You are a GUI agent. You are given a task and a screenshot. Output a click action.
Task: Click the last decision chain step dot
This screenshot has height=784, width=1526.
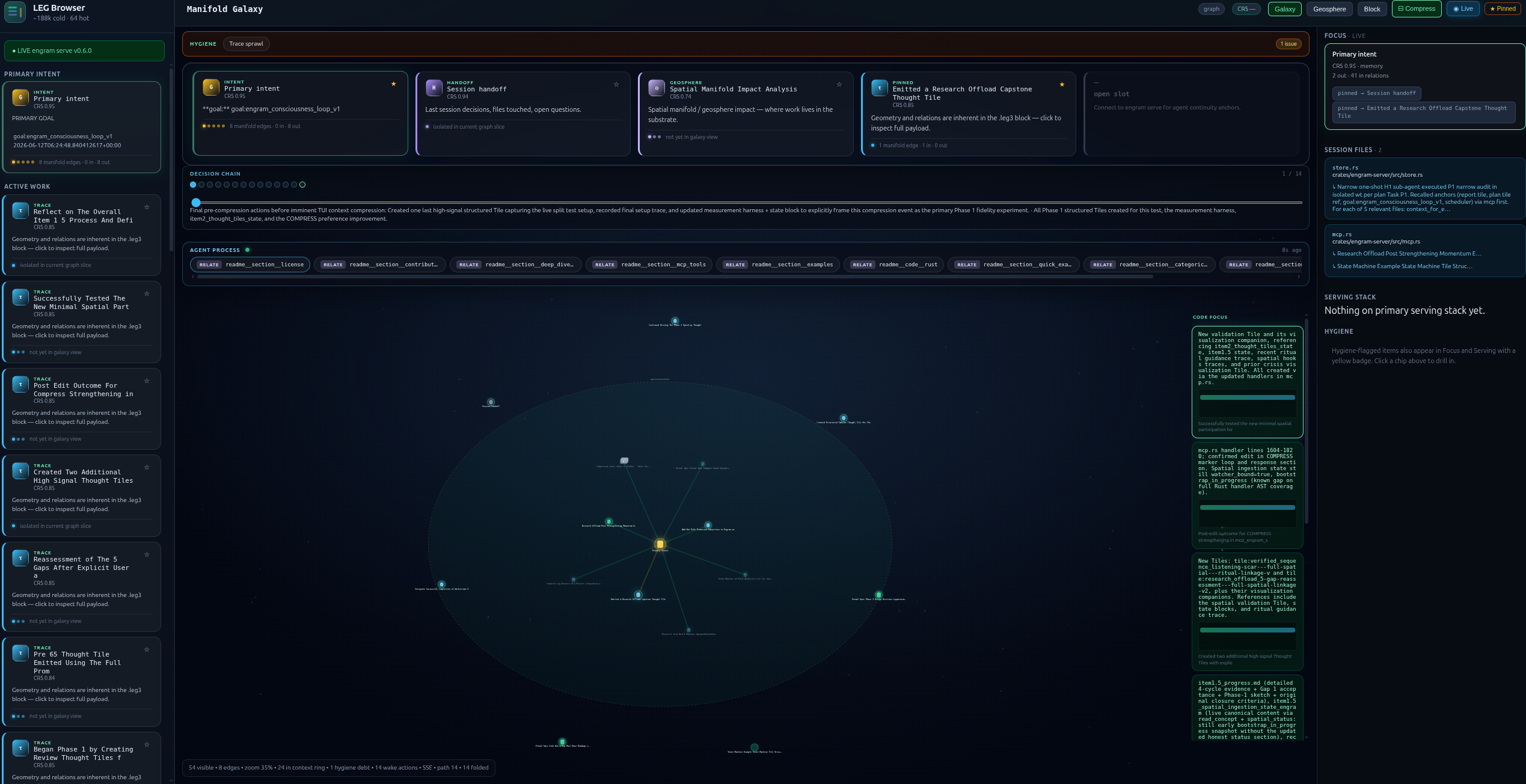tap(302, 185)
